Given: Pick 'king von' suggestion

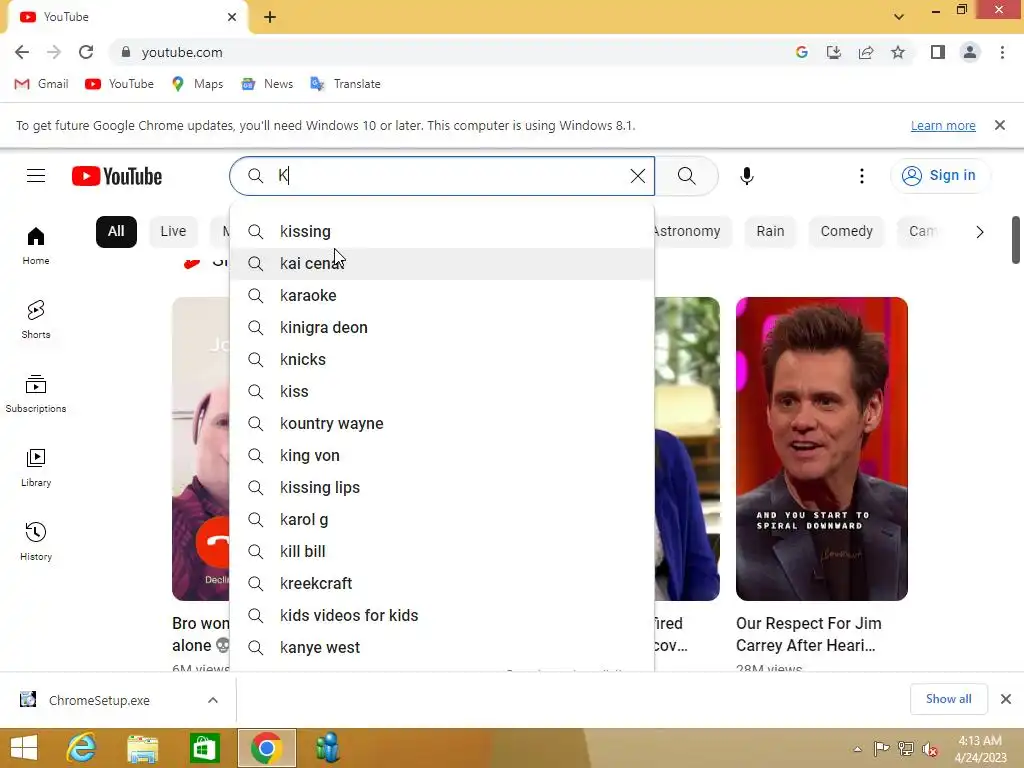Looking at the screenshot, I should point(442,455).
